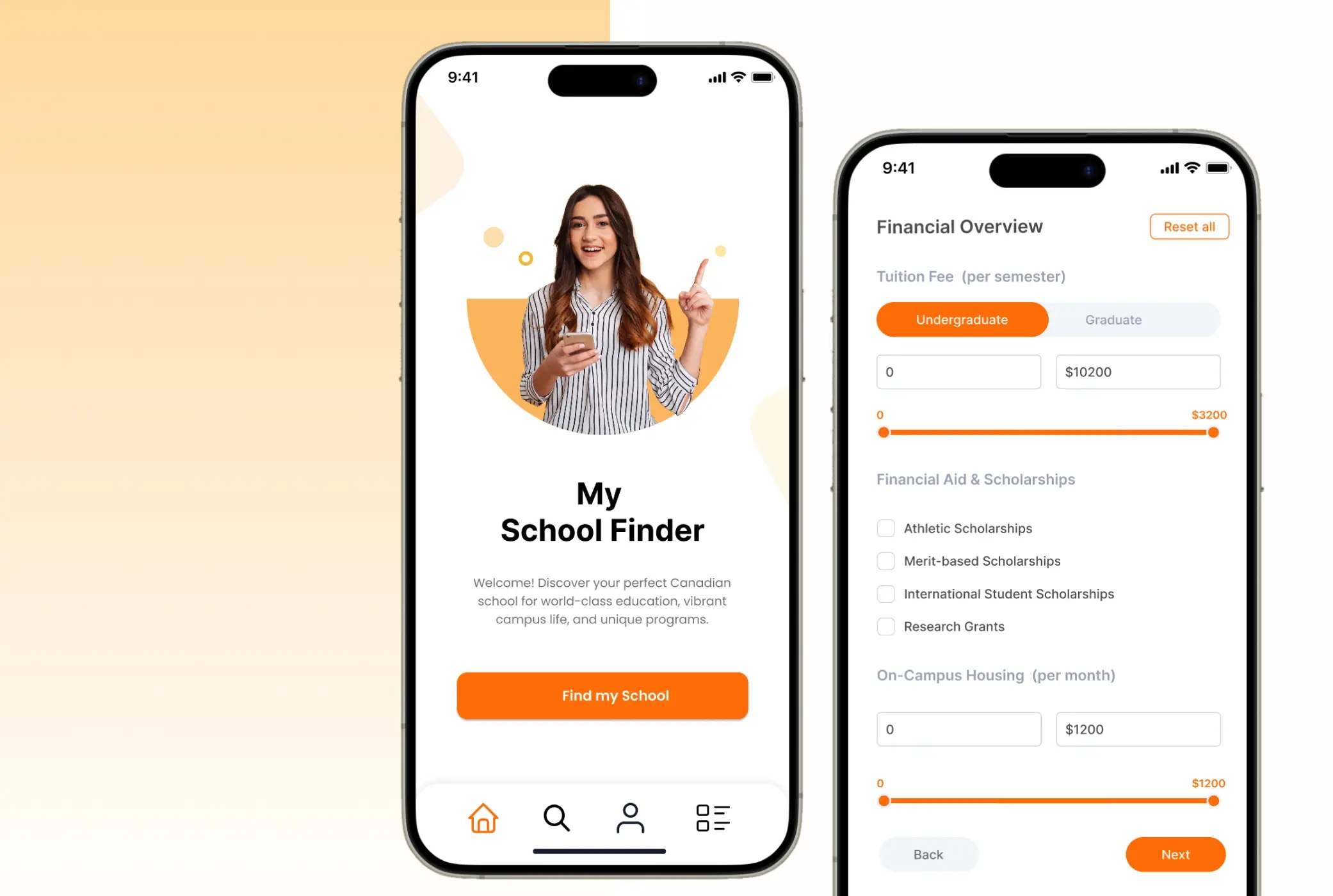The image size is (1333, 896).
Task: Enable the Athletic Scholarships checkbox
Action: (x=884, y=527)
